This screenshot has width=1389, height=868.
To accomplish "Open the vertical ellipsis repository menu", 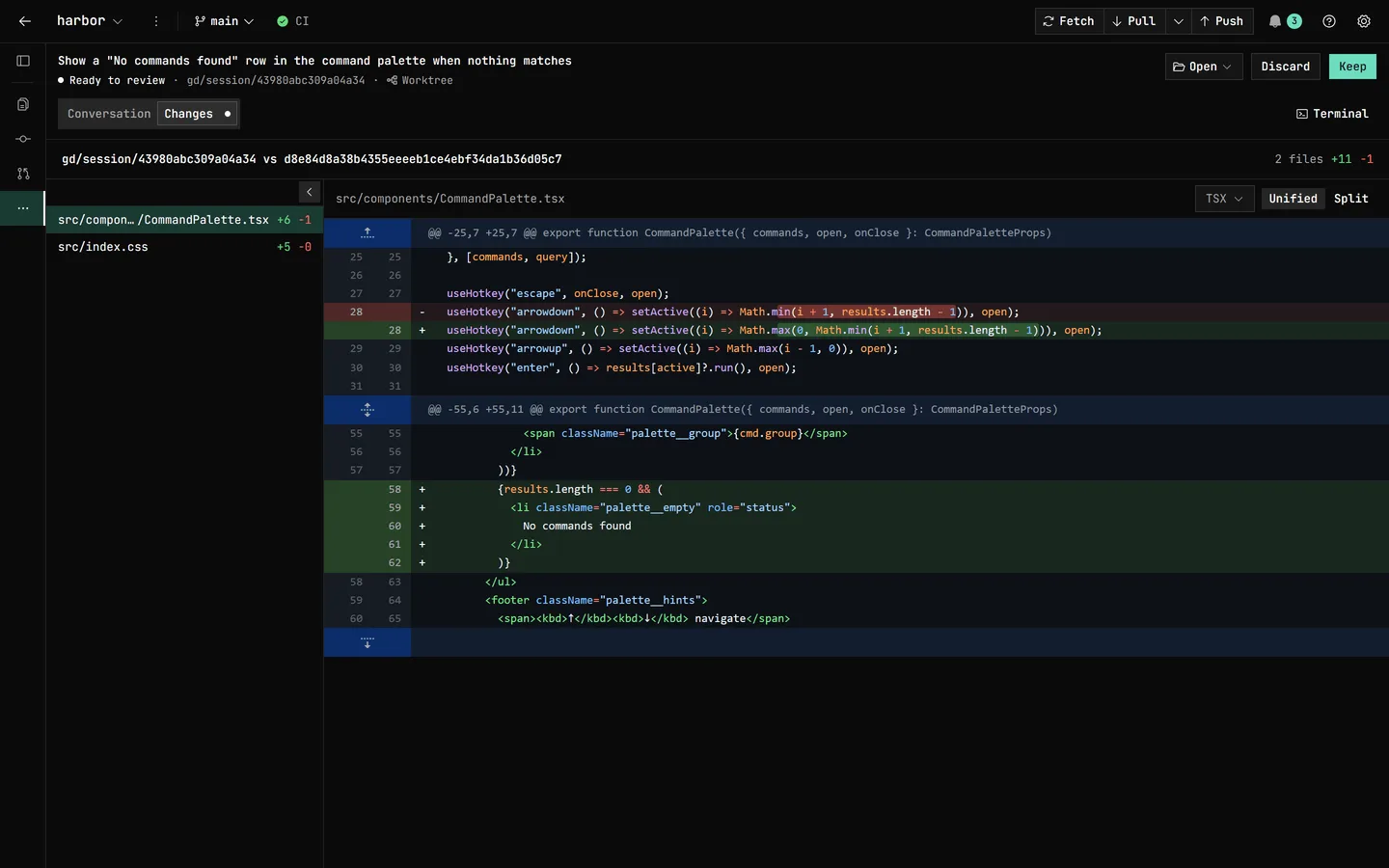I will click(x=156, y=21).
